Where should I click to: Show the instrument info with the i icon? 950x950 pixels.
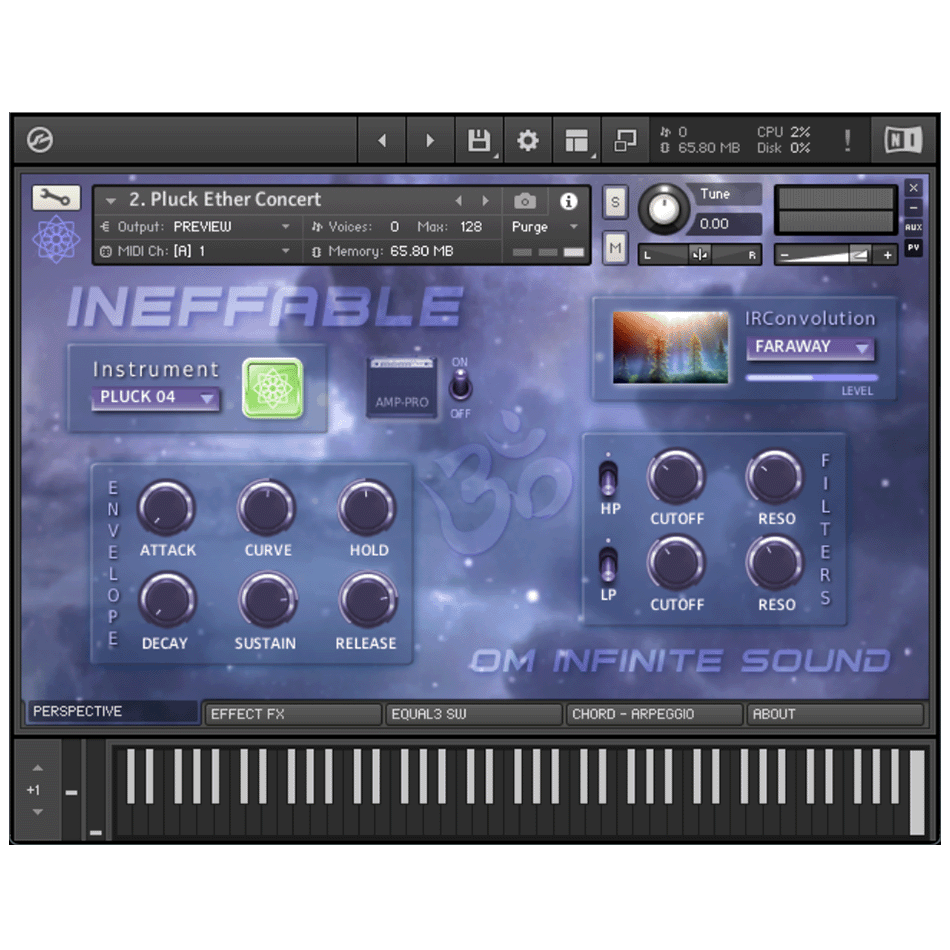point(568,201)
